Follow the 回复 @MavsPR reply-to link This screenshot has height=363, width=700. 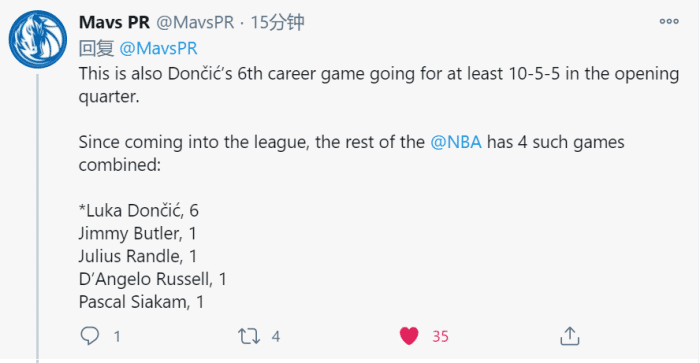[158, 48]
